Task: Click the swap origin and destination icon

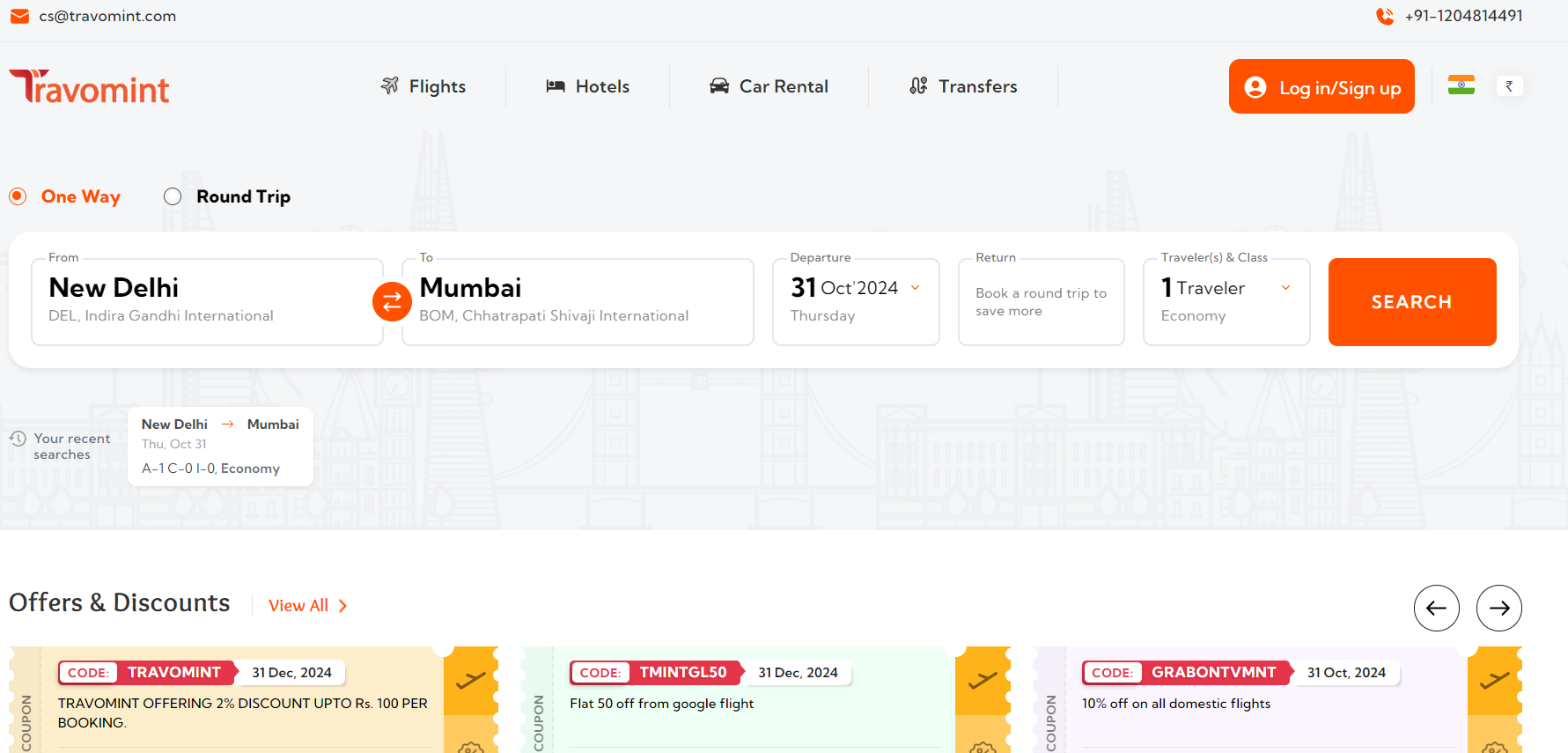Action: click(x=392, y=302)
